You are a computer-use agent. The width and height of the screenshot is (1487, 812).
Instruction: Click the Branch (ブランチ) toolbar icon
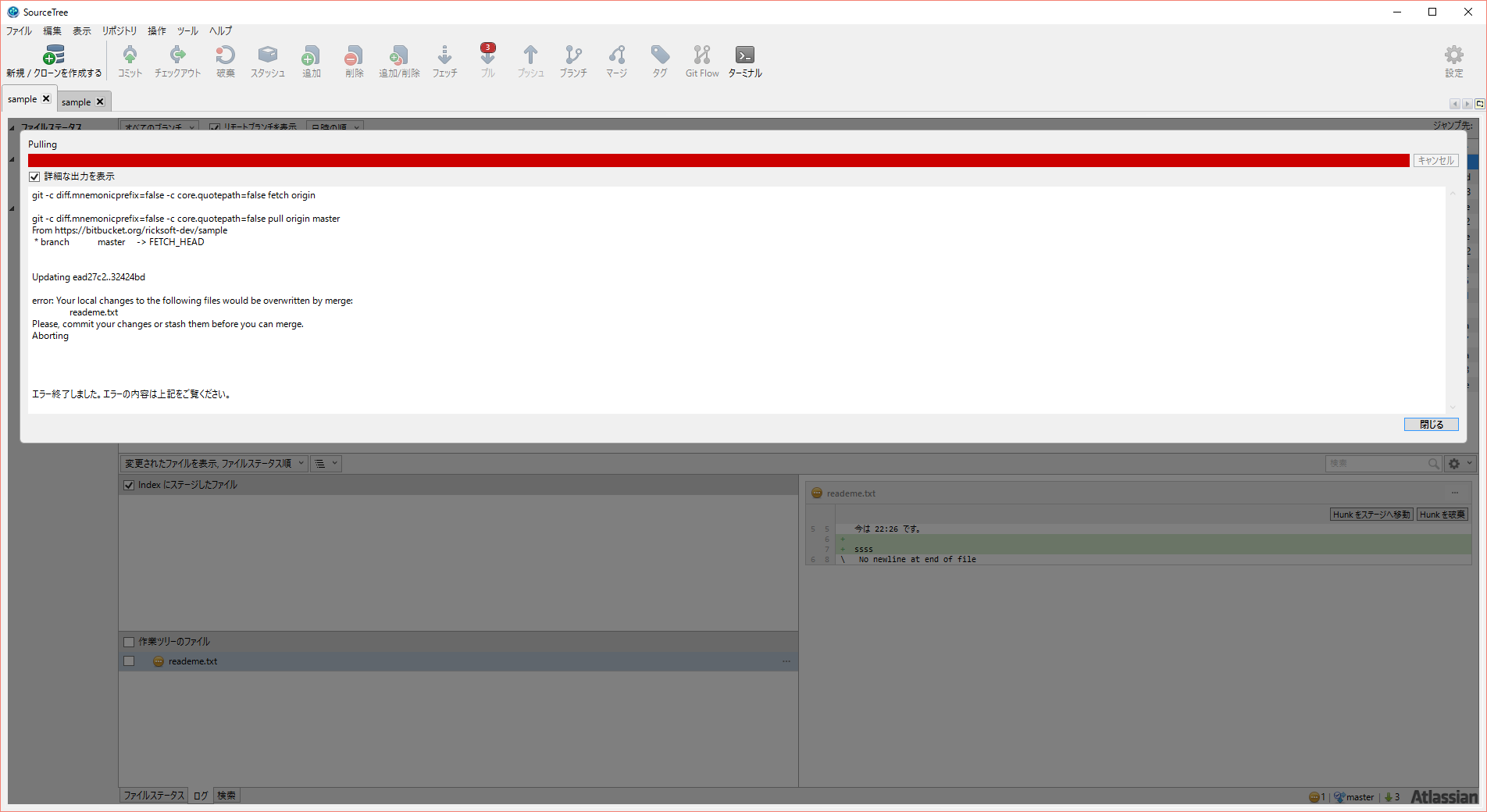point(573,55)
